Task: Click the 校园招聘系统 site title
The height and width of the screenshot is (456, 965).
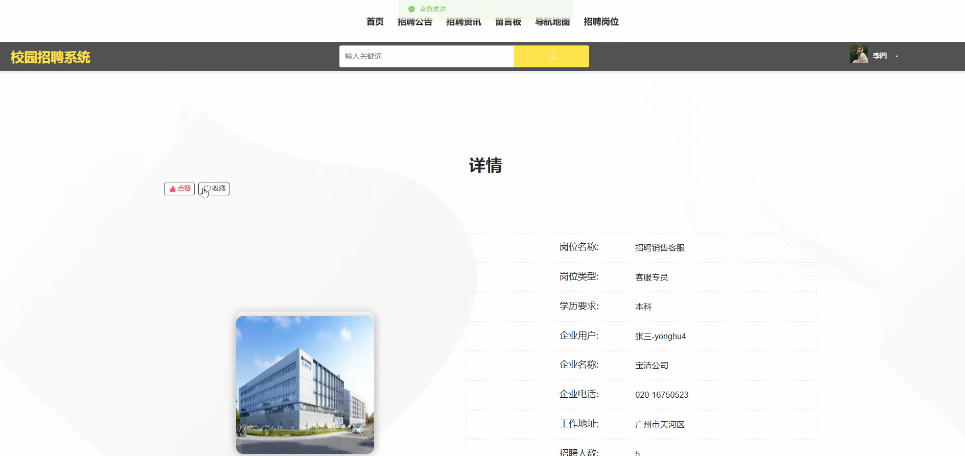Action: click(x=50, y=57)
